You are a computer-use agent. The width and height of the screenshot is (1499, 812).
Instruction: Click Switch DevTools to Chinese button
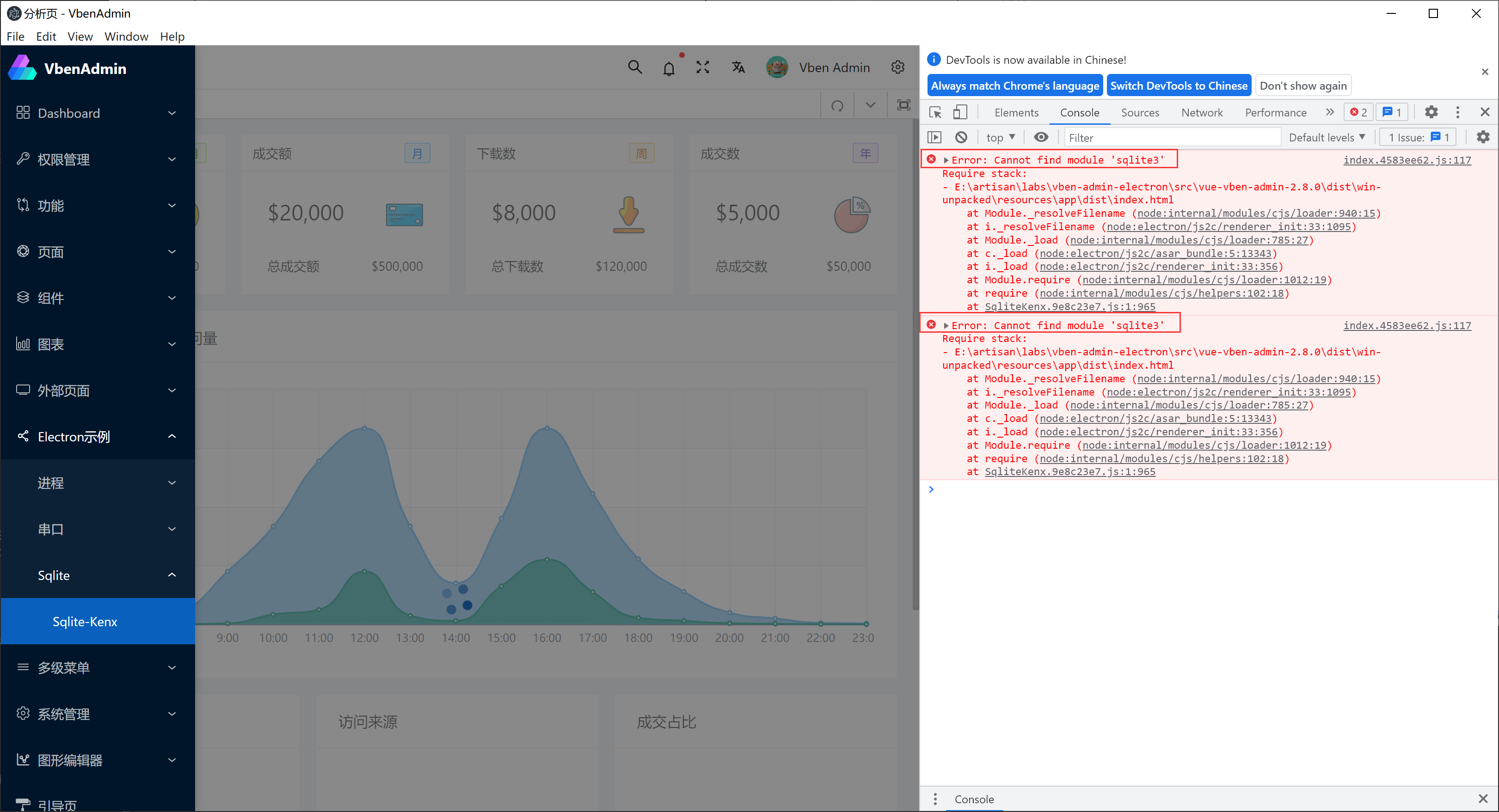[x=1179, y=85]
